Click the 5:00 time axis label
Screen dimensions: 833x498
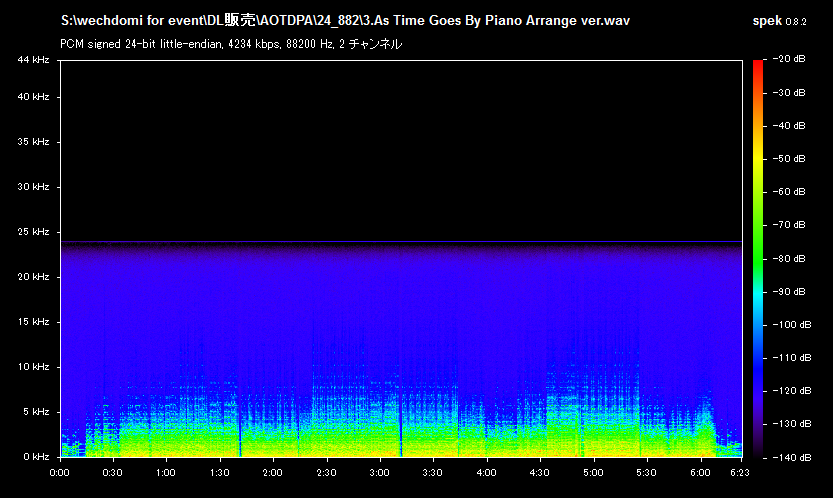coord(593,473)
